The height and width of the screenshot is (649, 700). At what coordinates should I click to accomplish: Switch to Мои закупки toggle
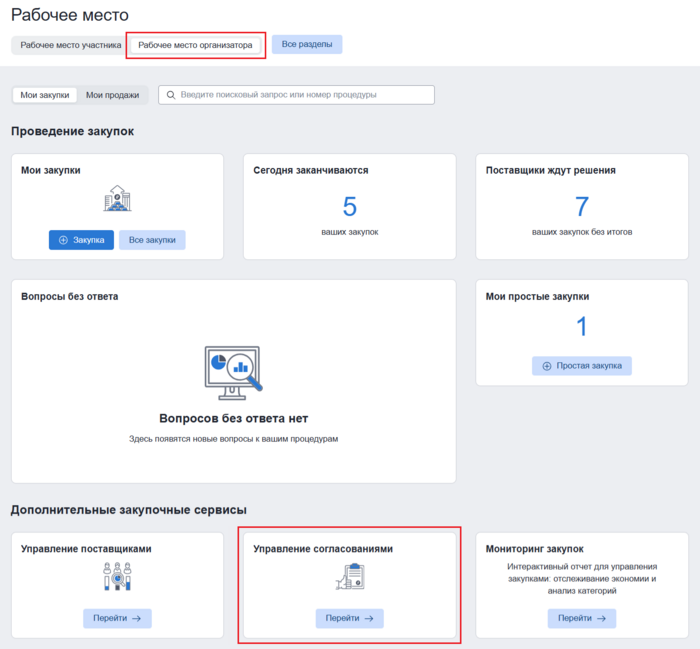click(x=45, y=95)
